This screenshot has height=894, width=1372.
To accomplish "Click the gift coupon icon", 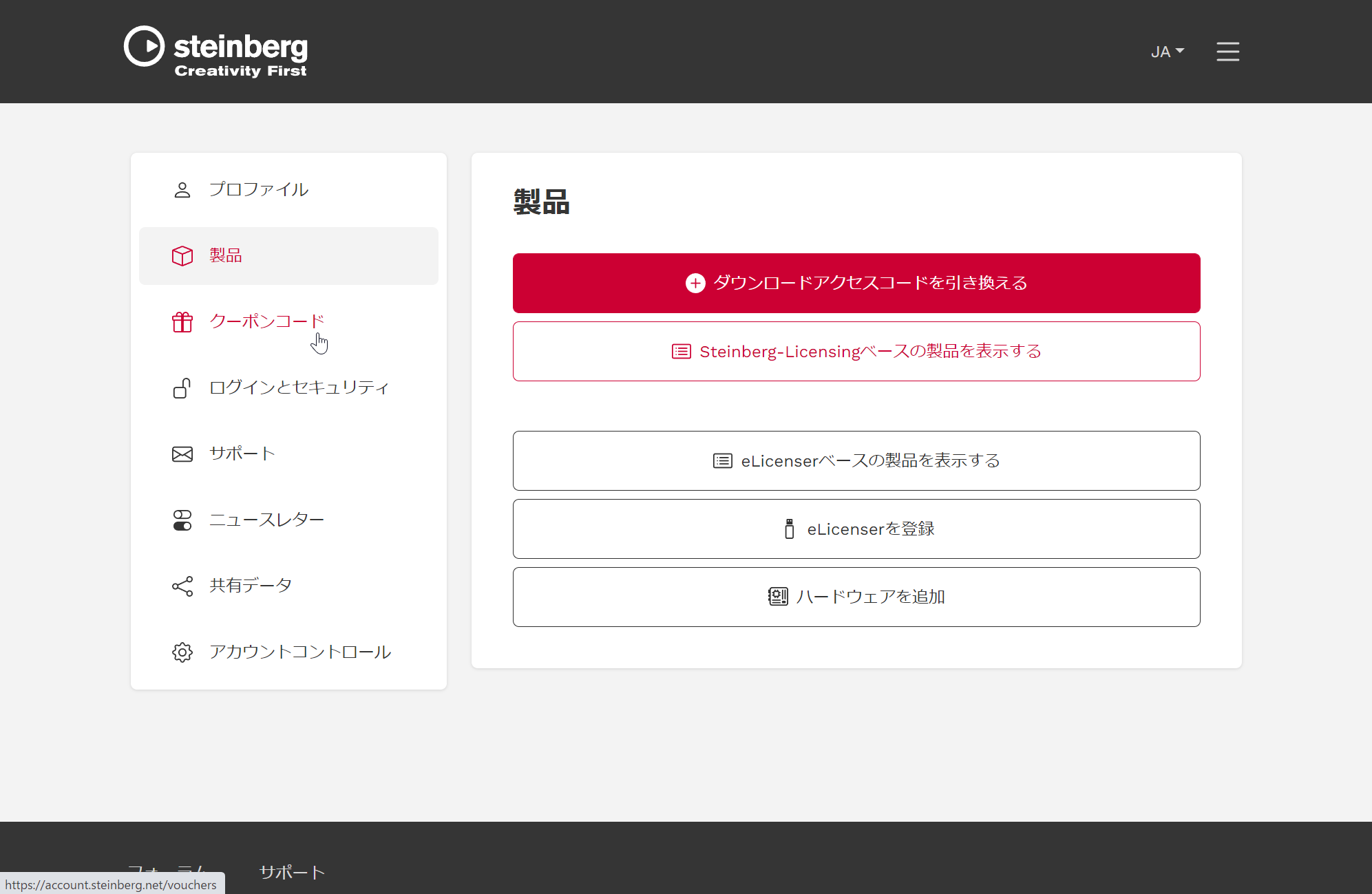I will click(182, 322).
